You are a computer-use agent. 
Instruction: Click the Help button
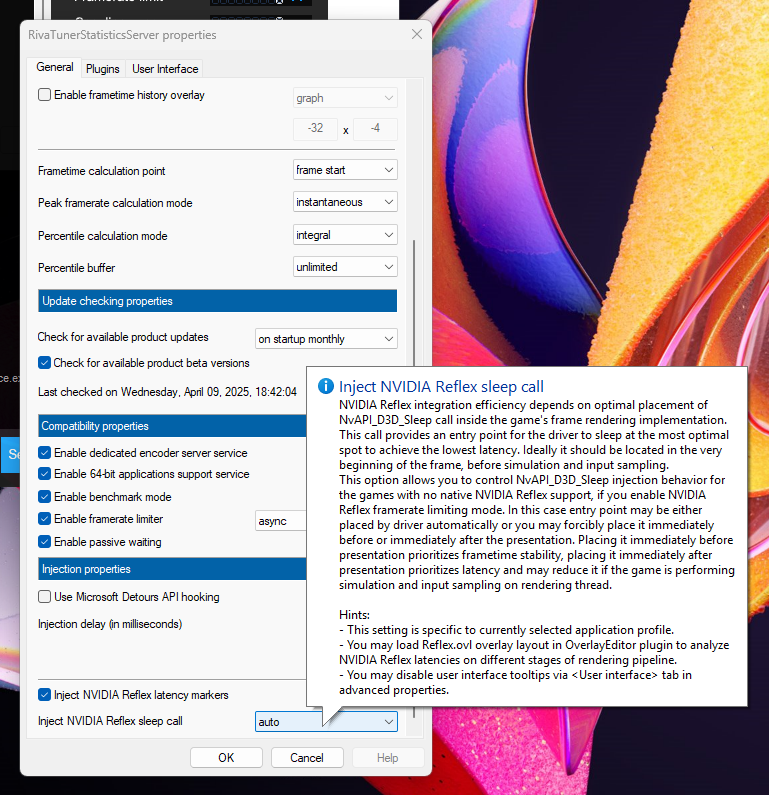(388, 757)
